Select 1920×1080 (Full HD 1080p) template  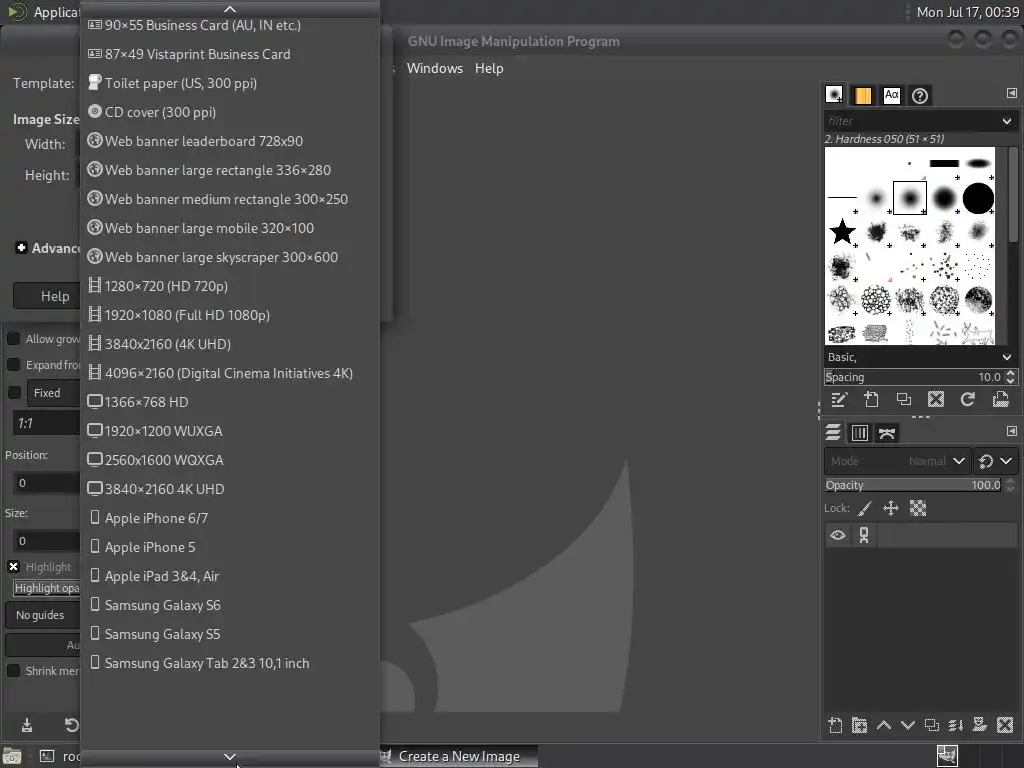tap(229, 315)
